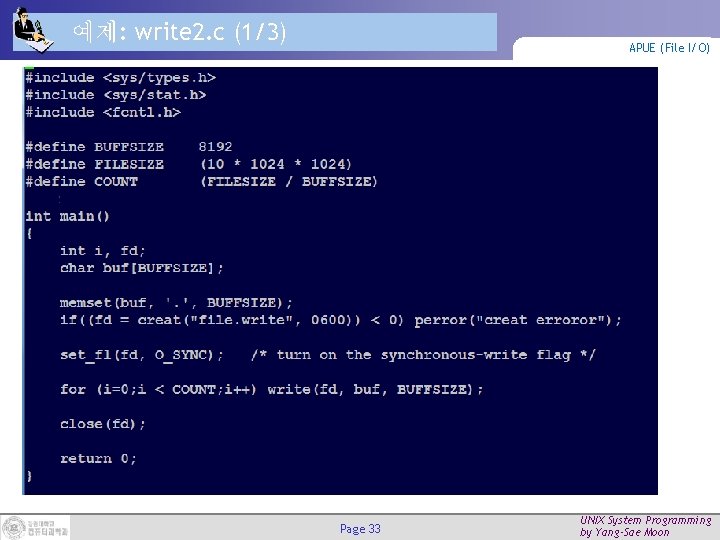Click the synchronous-write flag comment
This screenshot has width=720, height=540.
423,355
